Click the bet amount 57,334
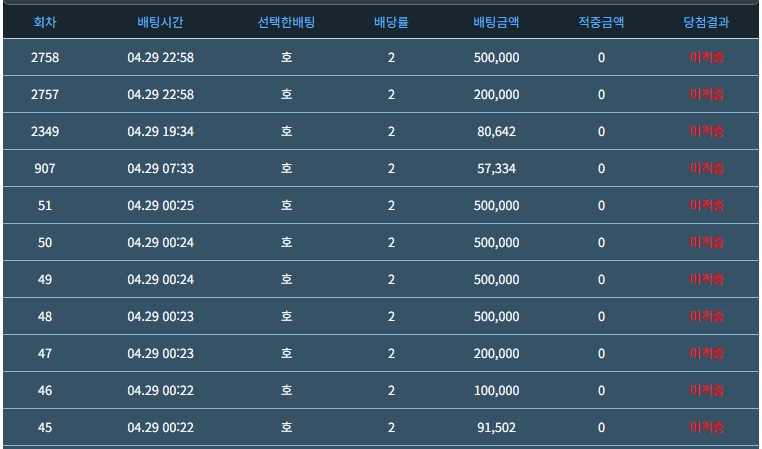The height and width of the screenshot is (449, 762). pyautogui.click(x=496, y=169)
